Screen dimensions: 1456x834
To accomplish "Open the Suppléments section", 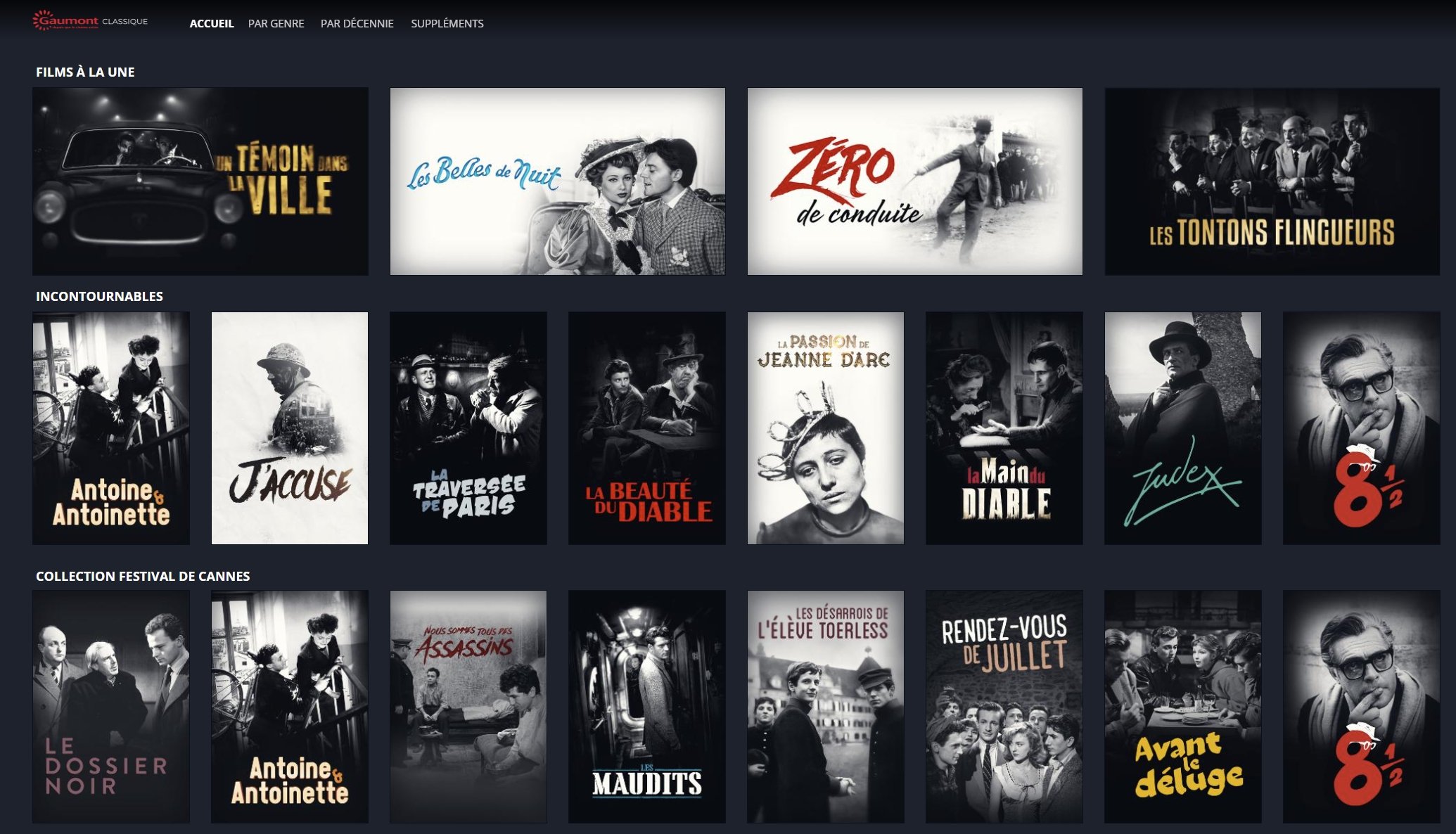I will (447, 23).
